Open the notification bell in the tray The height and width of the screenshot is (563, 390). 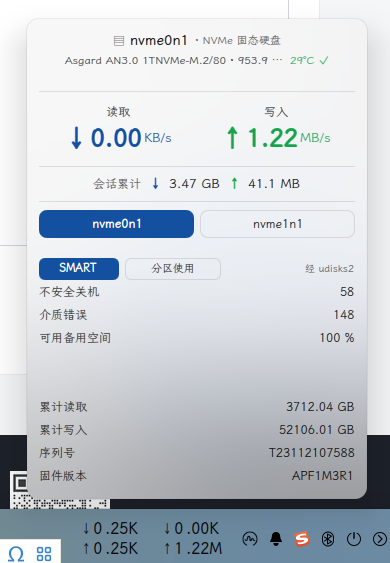276,539
